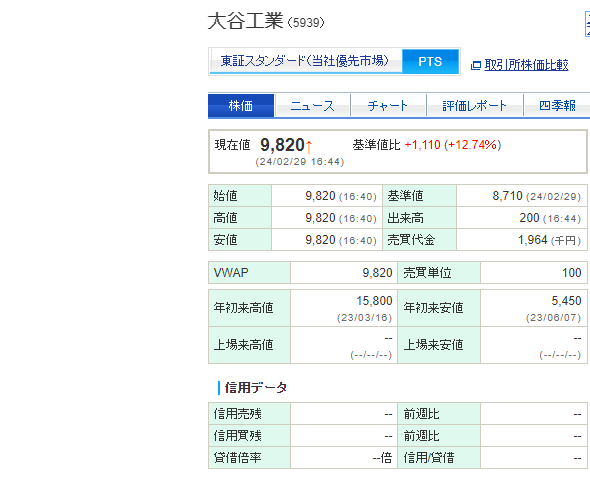590x503 pixels.
Task: Click the 安値 label cell
Action: pyautogui.click(x=240, y=239)
